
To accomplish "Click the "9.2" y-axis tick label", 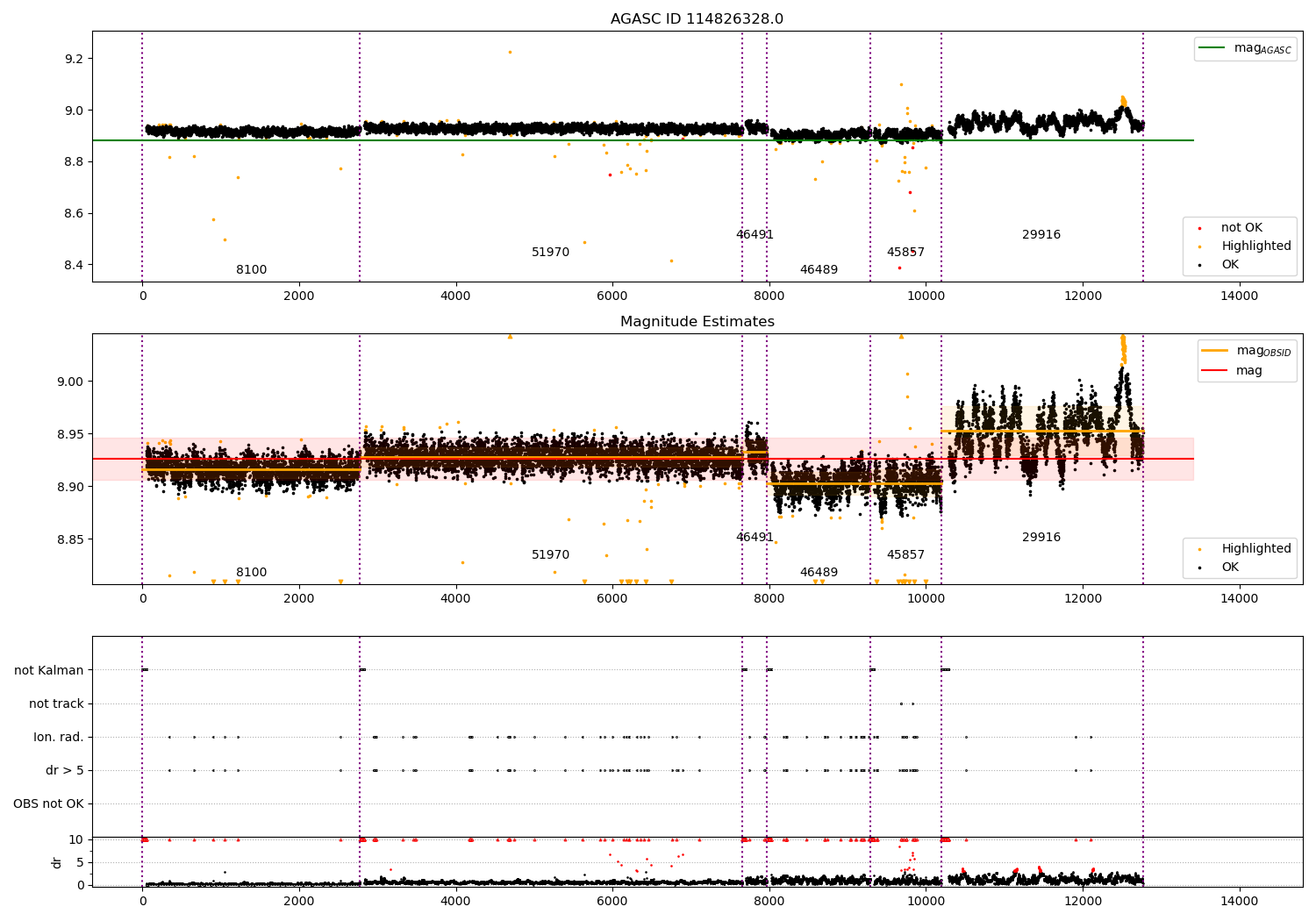I will (x=74, y=59).
